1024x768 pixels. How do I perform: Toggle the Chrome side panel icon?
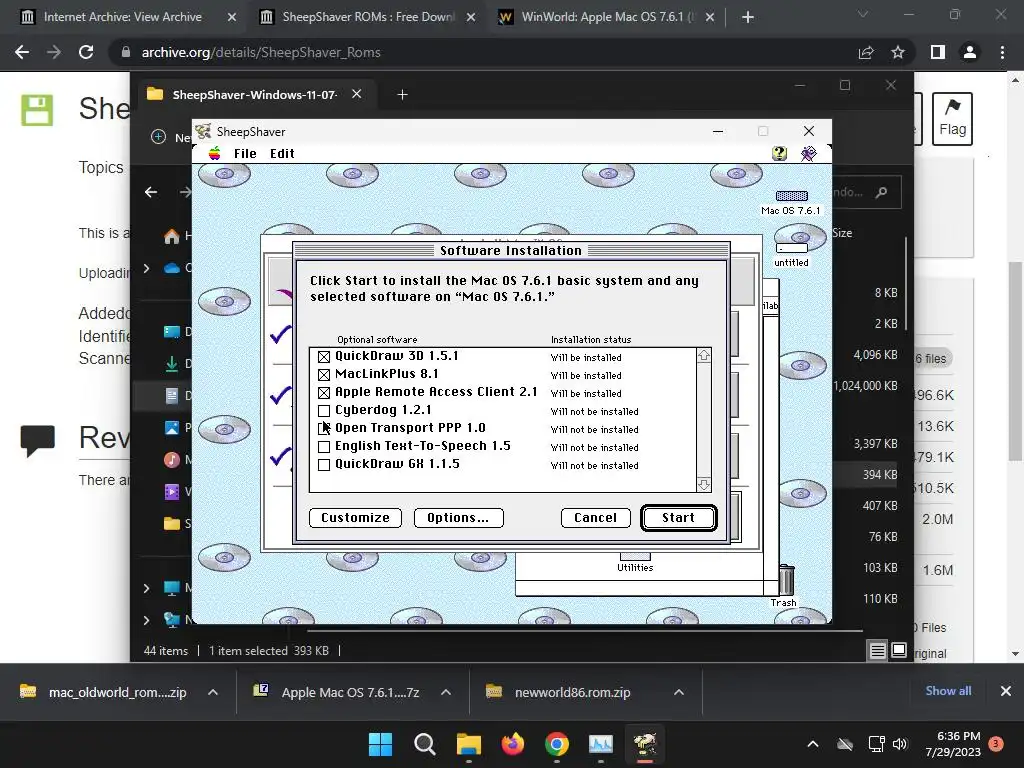coord(938,52)
